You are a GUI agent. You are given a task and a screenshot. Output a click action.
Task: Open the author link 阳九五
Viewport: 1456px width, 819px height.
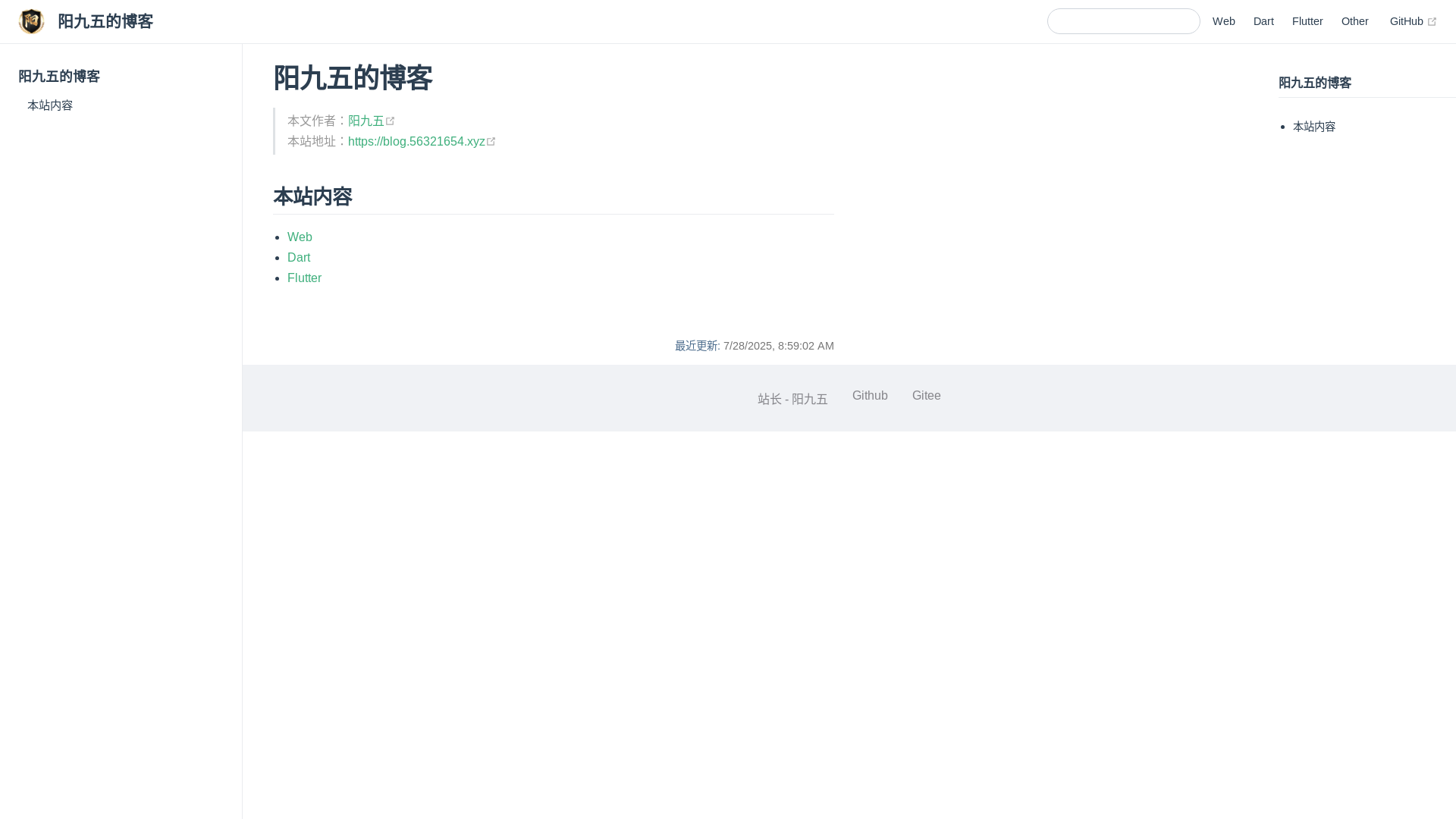[x=366, y=121]
